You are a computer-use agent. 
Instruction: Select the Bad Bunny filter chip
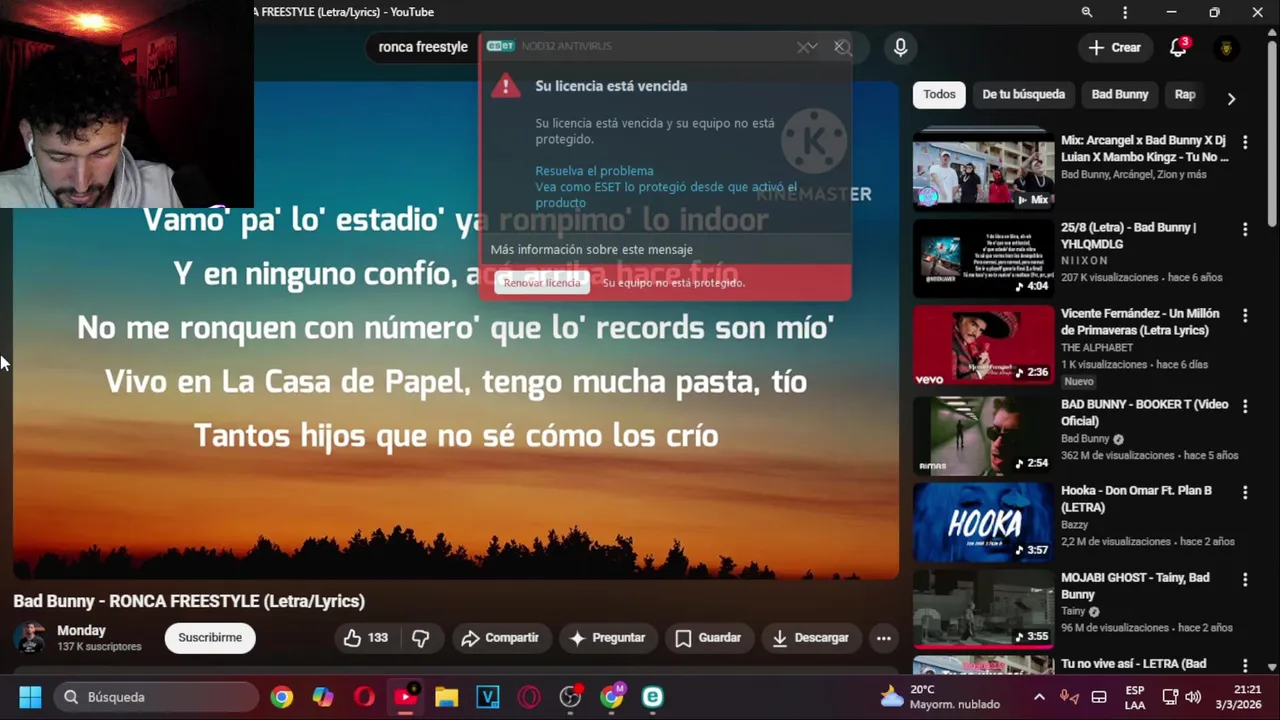click(1120, 94)
